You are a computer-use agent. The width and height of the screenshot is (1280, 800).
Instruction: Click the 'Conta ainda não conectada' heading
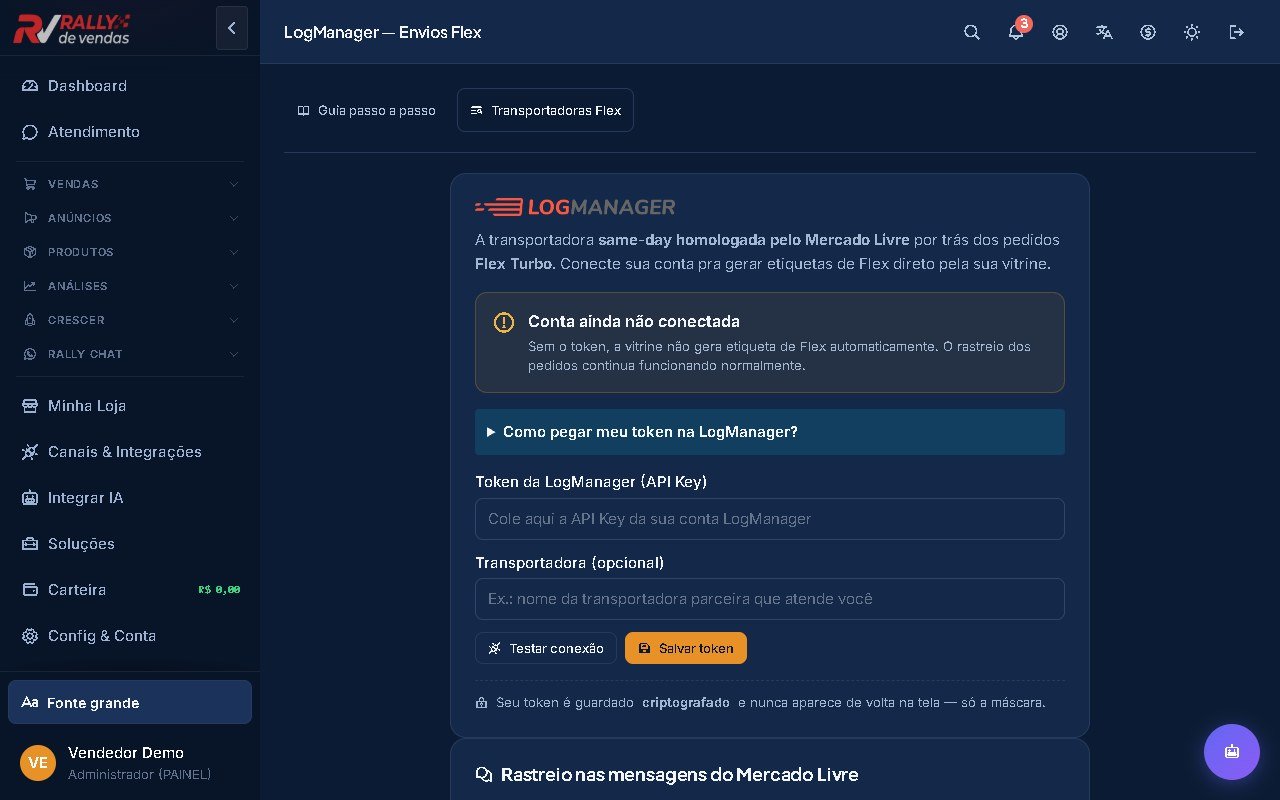(634, 322)
